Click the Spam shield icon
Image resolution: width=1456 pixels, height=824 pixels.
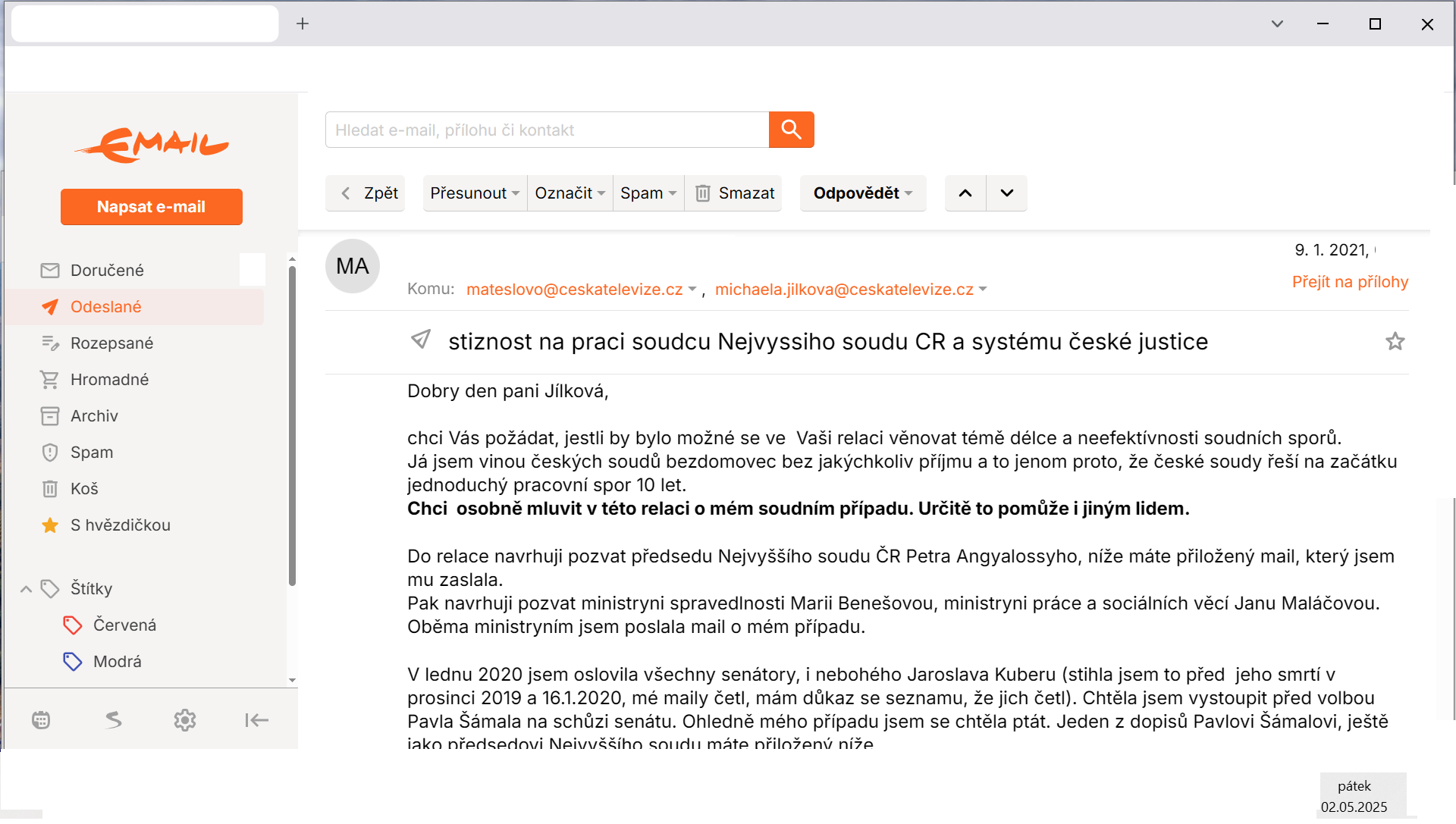pyautogui.click(x=50, y=453)
